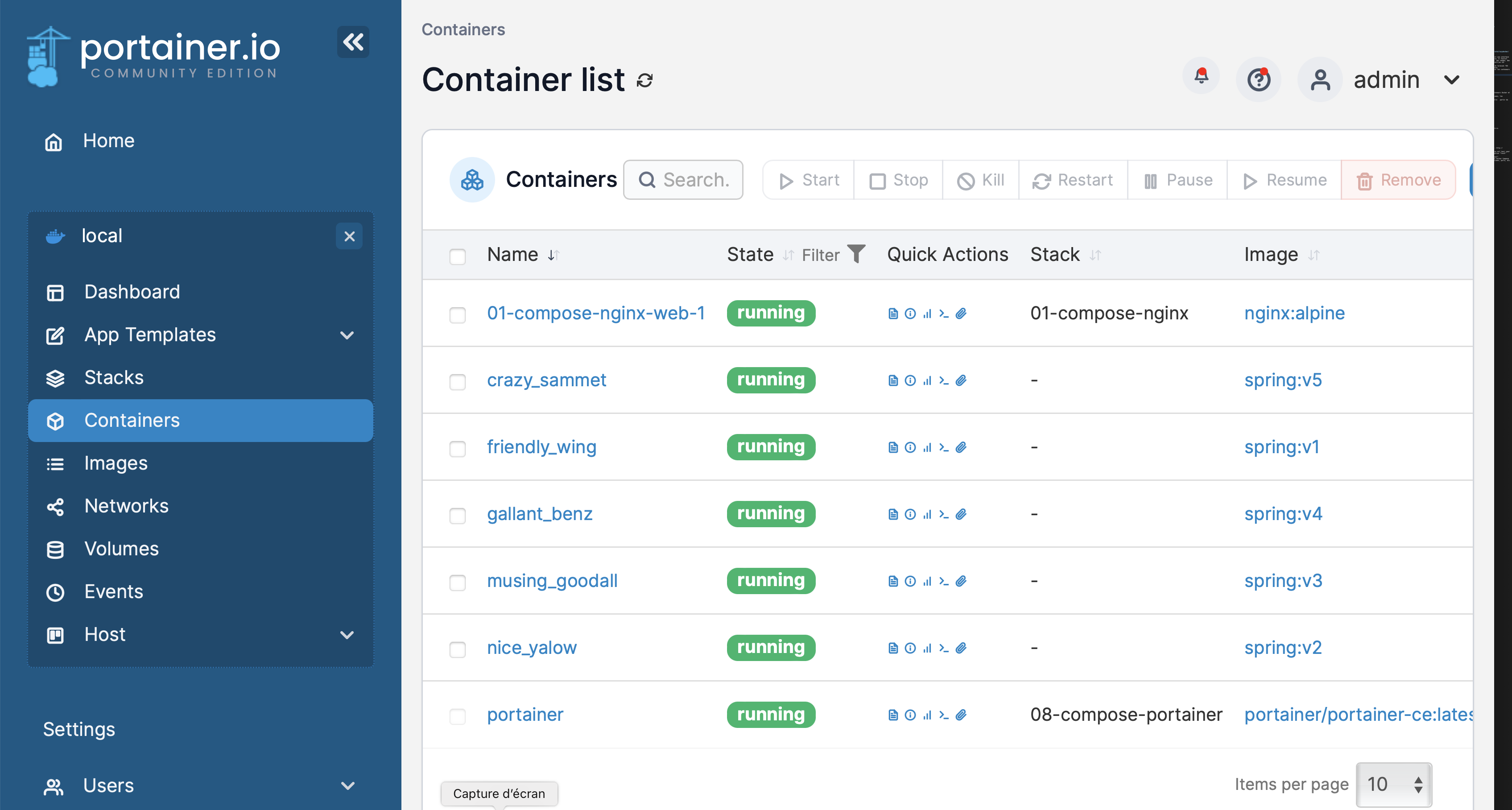Image resolution: width=1512 pixels, height=810 pixels.
Task: Click the State filter funnel icon
Action: [x=856, y=253]
